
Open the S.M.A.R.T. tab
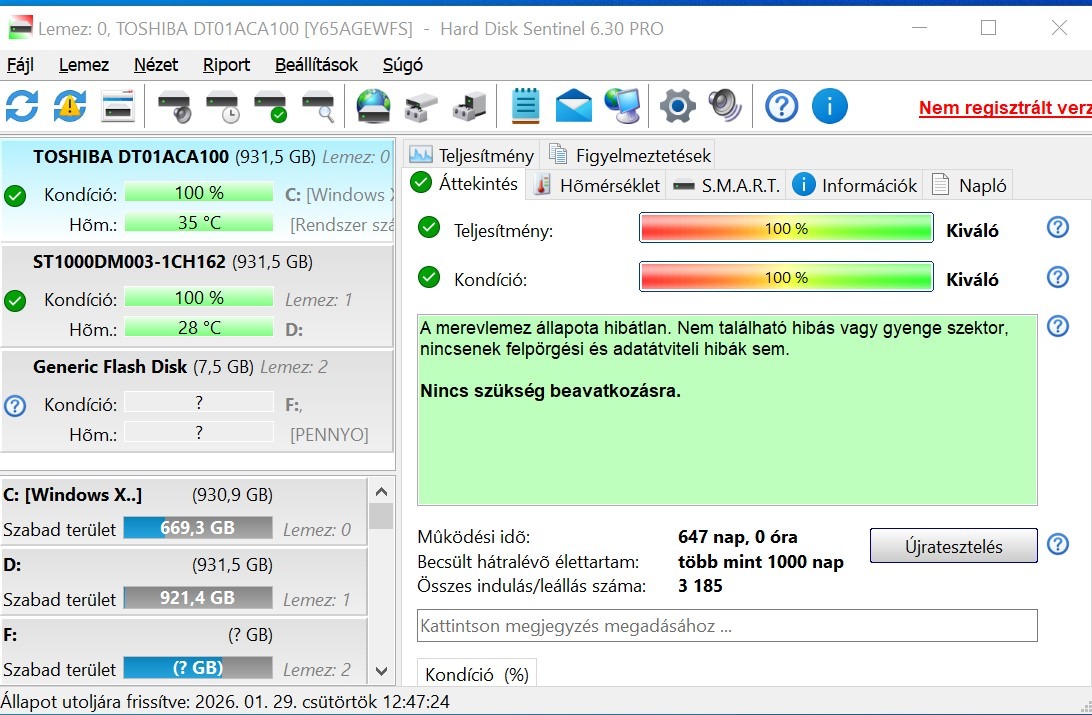coord(726,185)
